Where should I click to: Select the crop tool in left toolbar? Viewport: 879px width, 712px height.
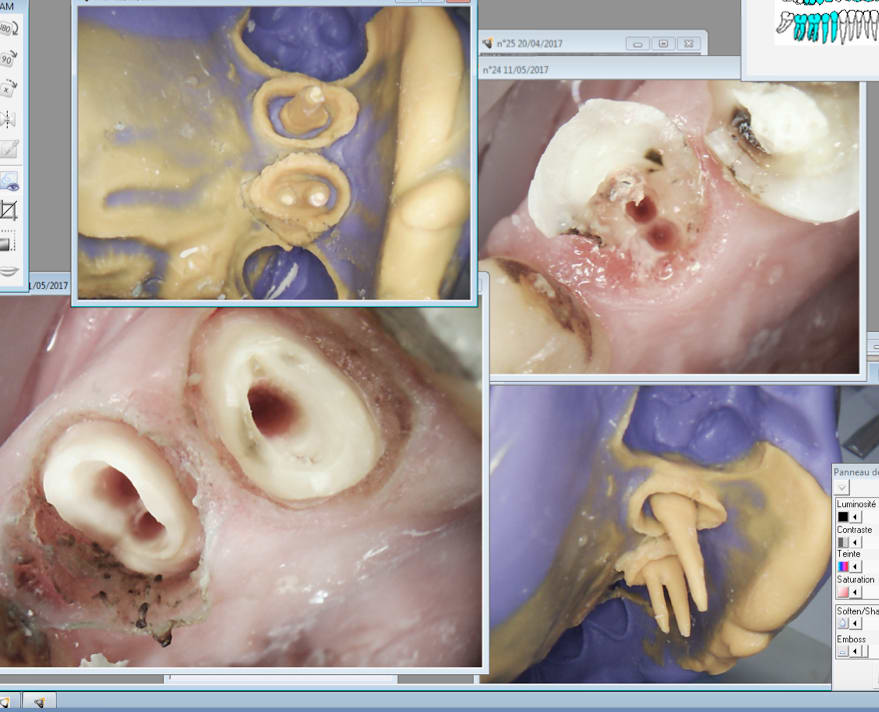click(9, 210)
